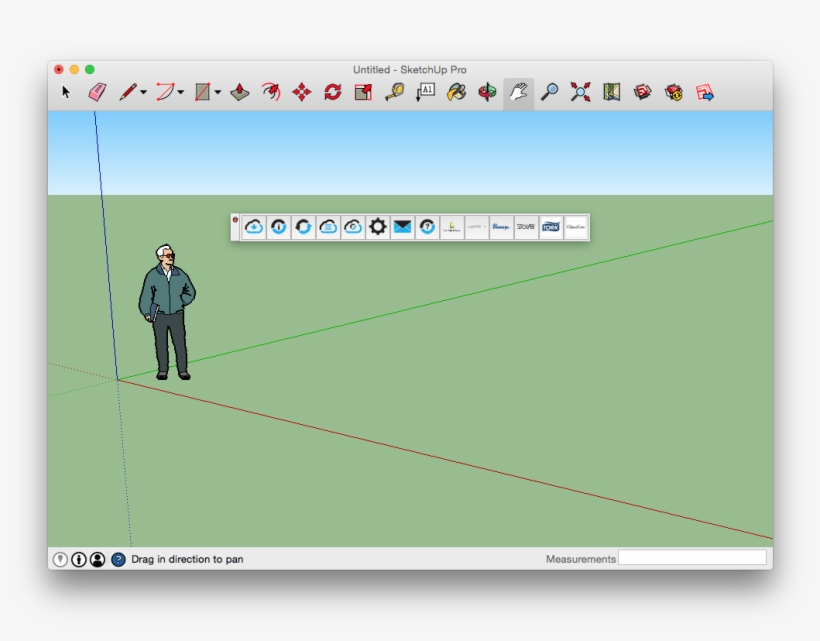The height and width of the screenshot is (641, 820).
Task: Select the Orbit tool
Action: pyautogui.click(x=488, y=91)
